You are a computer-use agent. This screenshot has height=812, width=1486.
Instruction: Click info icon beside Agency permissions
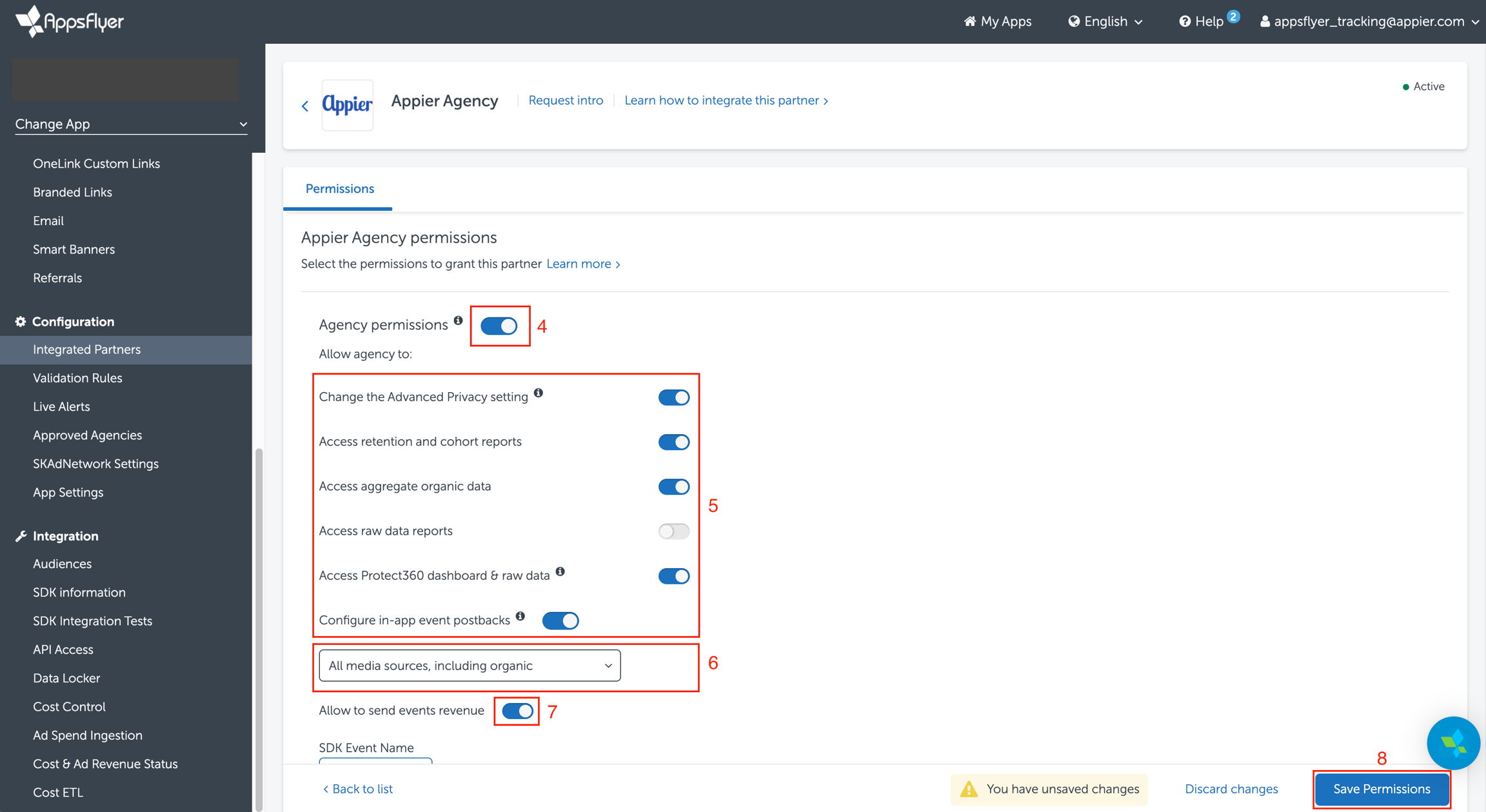pos(458,321)
